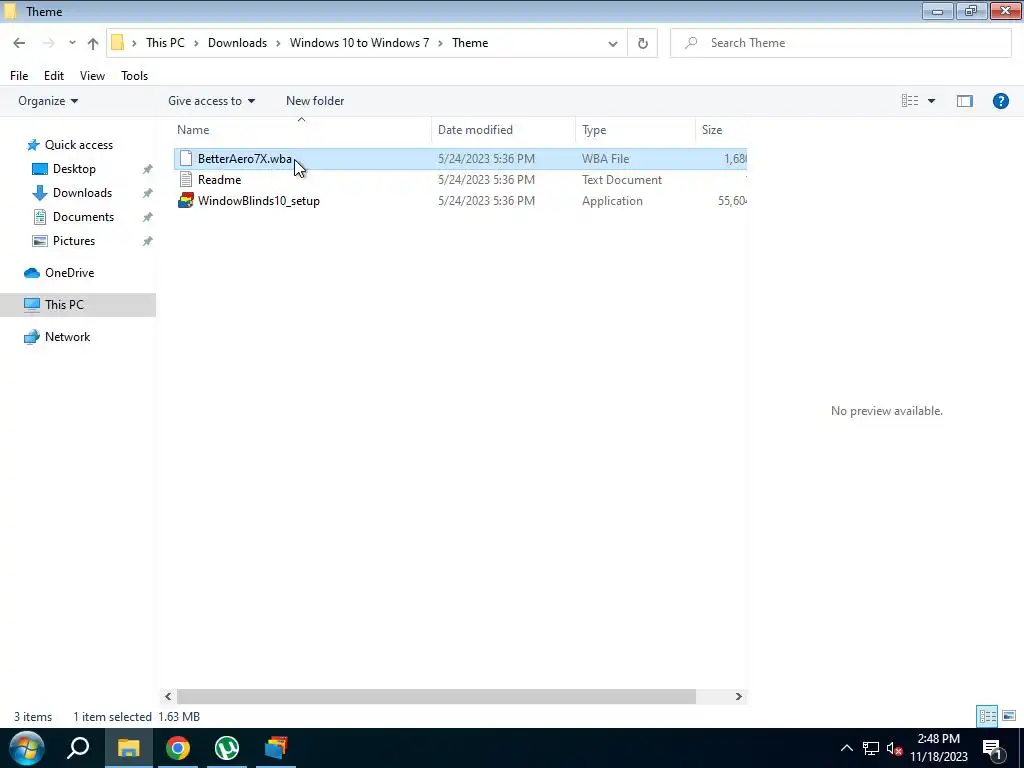1024x768 pixels.
Task: Click the pin icon next to Pictures
Action: point(148,241)
